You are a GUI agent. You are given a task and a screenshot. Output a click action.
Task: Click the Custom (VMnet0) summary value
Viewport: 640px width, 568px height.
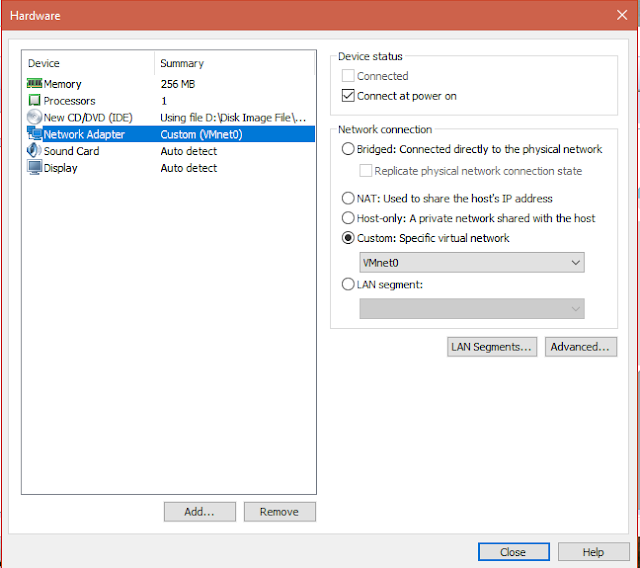tap(201, 134)
